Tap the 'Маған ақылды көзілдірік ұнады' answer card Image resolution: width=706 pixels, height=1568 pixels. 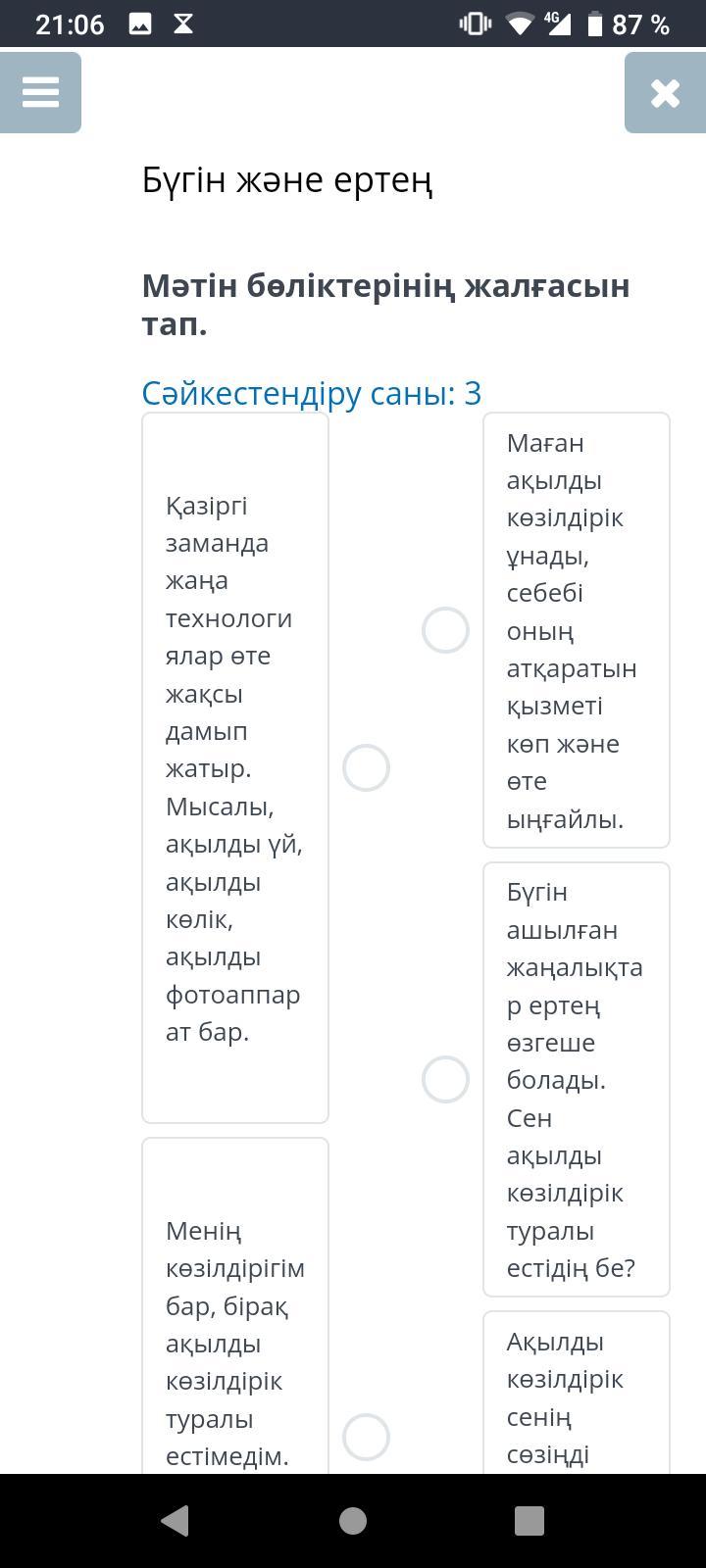point(577,630)
